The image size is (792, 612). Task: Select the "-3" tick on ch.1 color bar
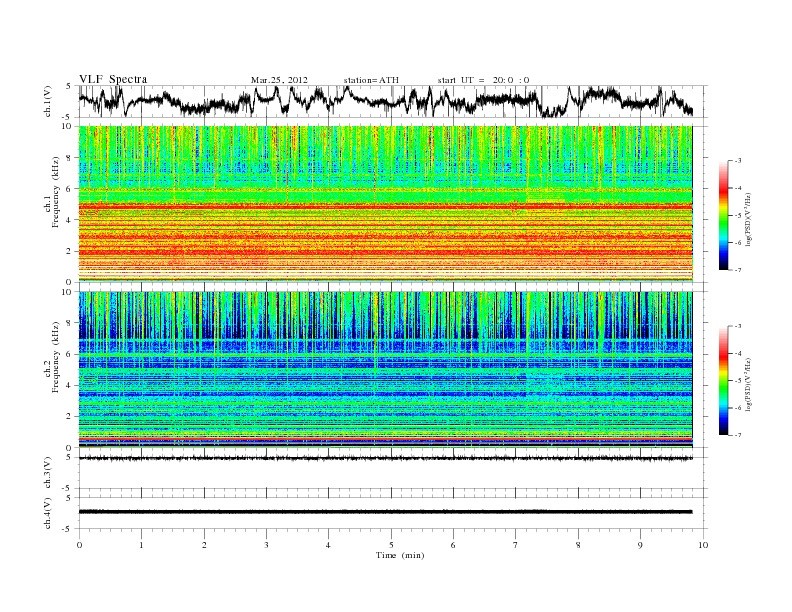(x=738, y=161)
